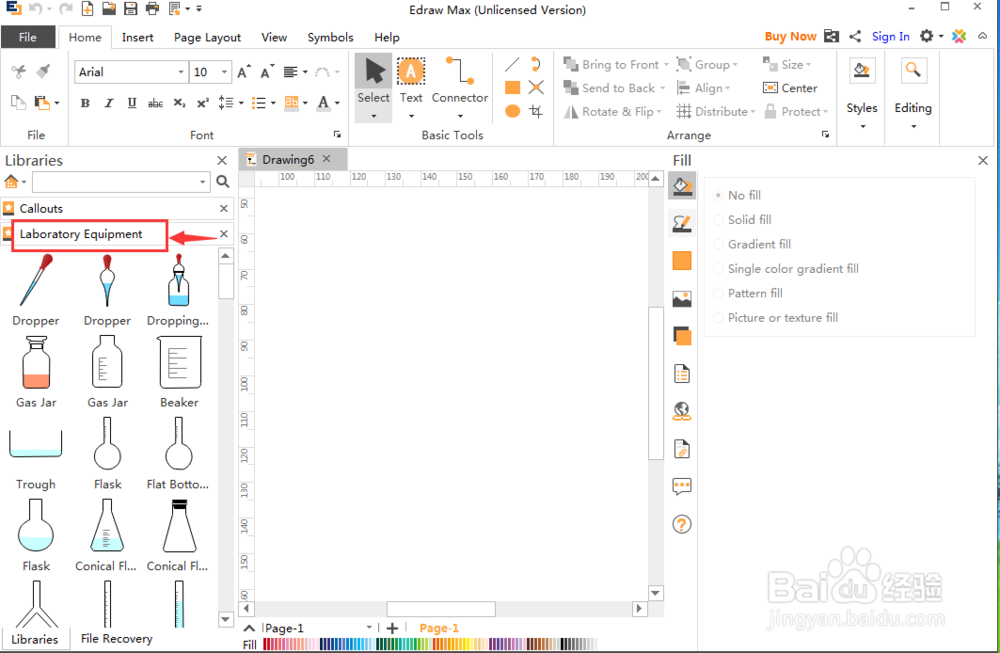
Task: Click the format painter icon
Action: tap(43, 71)
